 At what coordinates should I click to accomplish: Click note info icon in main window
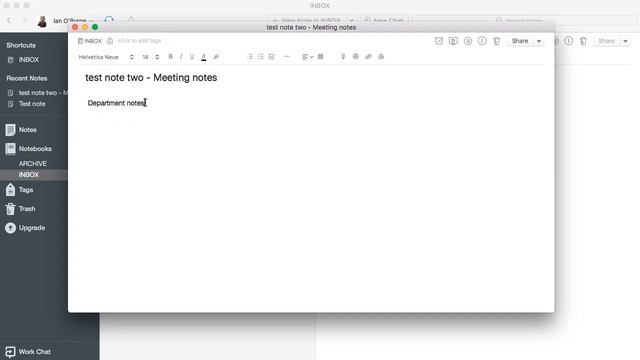tap(569, 41)
